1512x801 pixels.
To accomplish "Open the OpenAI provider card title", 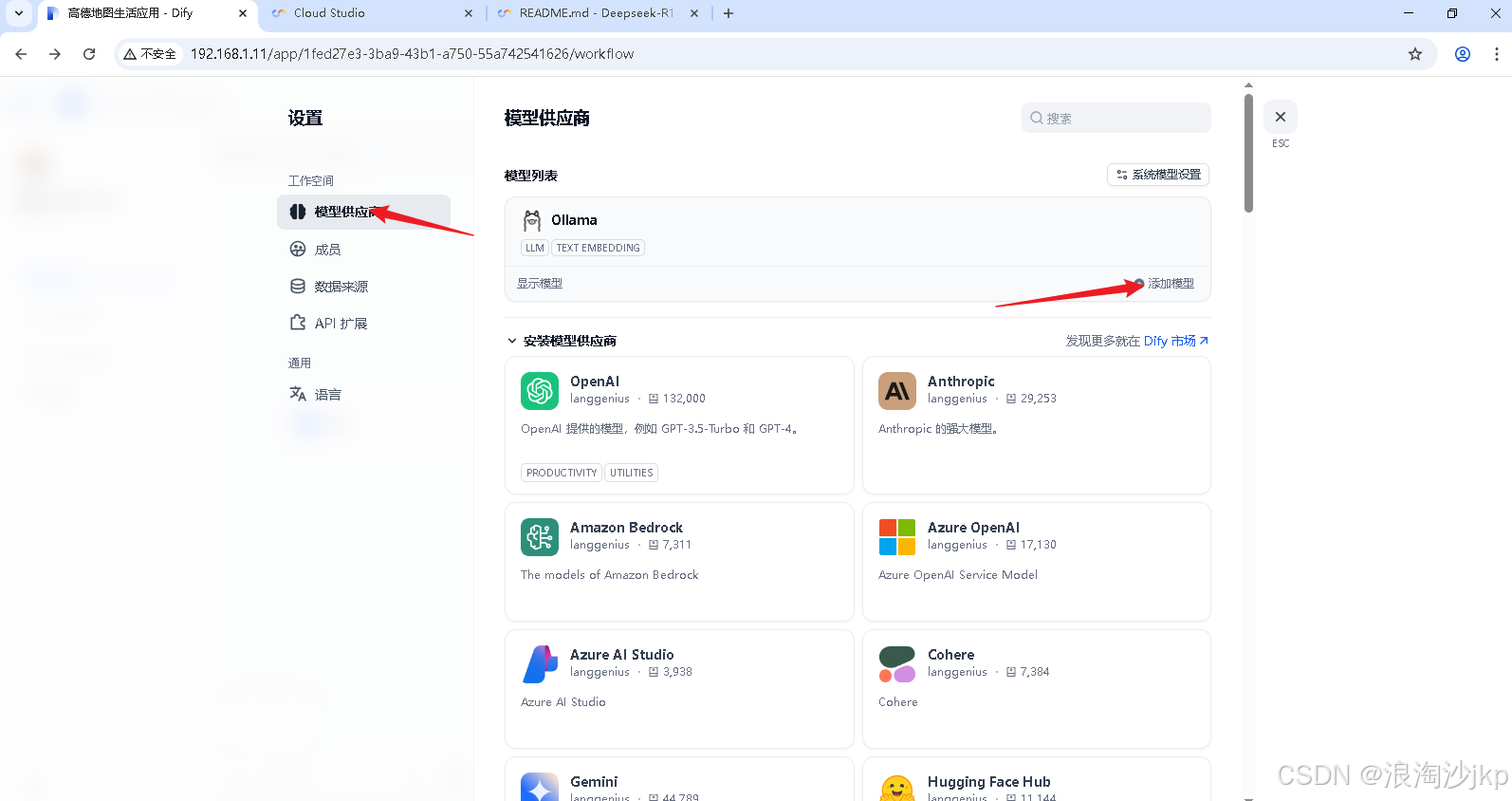I will tap(595, 382).
